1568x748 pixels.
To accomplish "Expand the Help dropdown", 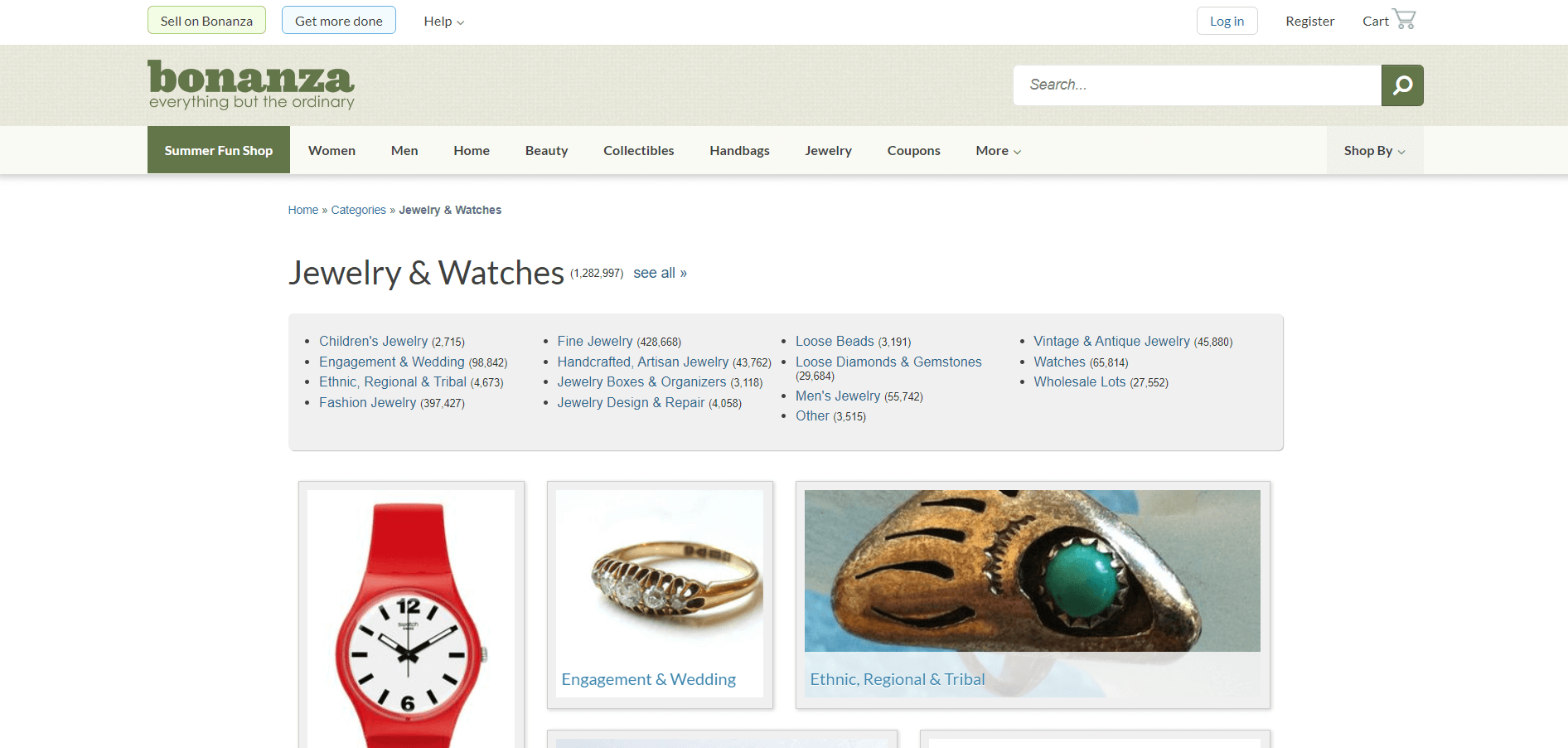I will click(x=443, y=22).
